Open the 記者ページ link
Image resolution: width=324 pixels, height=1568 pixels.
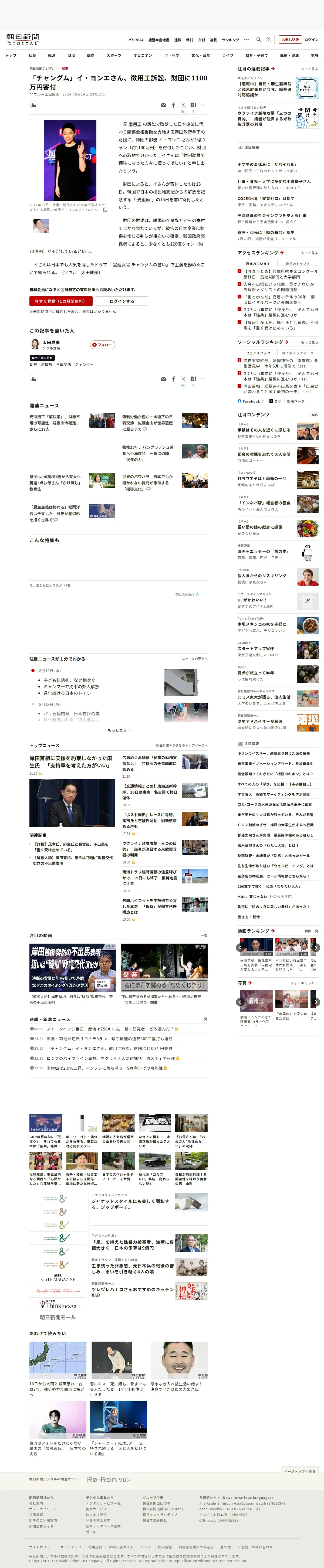296,401
